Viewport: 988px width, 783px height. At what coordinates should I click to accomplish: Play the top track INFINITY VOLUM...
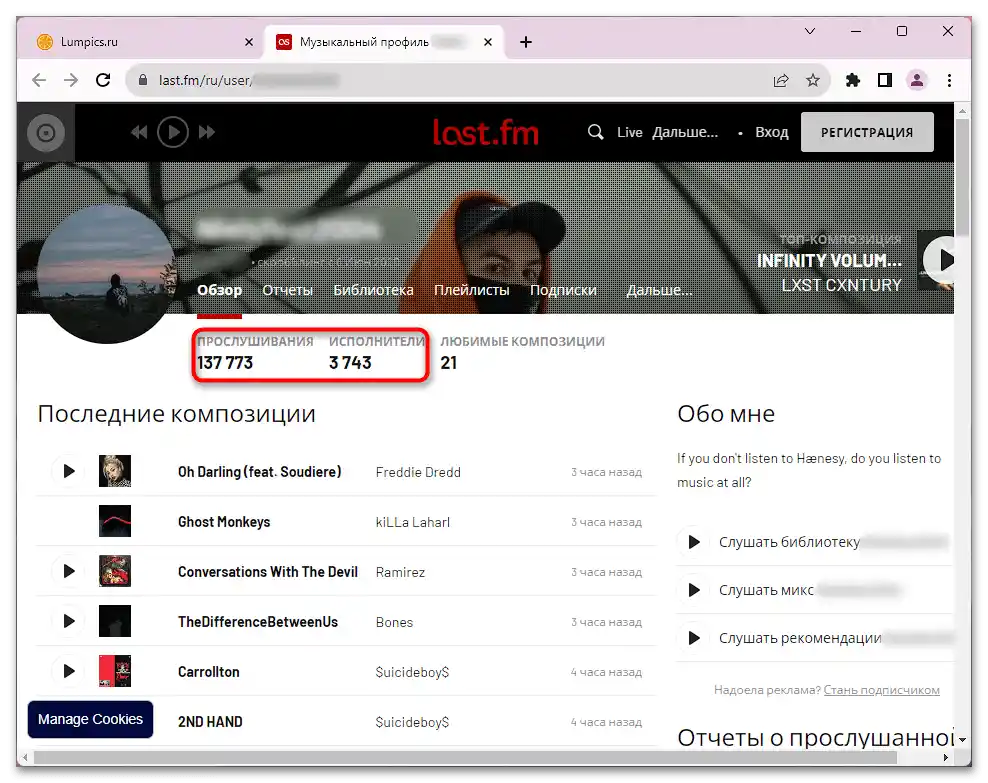tap(941, 260)
